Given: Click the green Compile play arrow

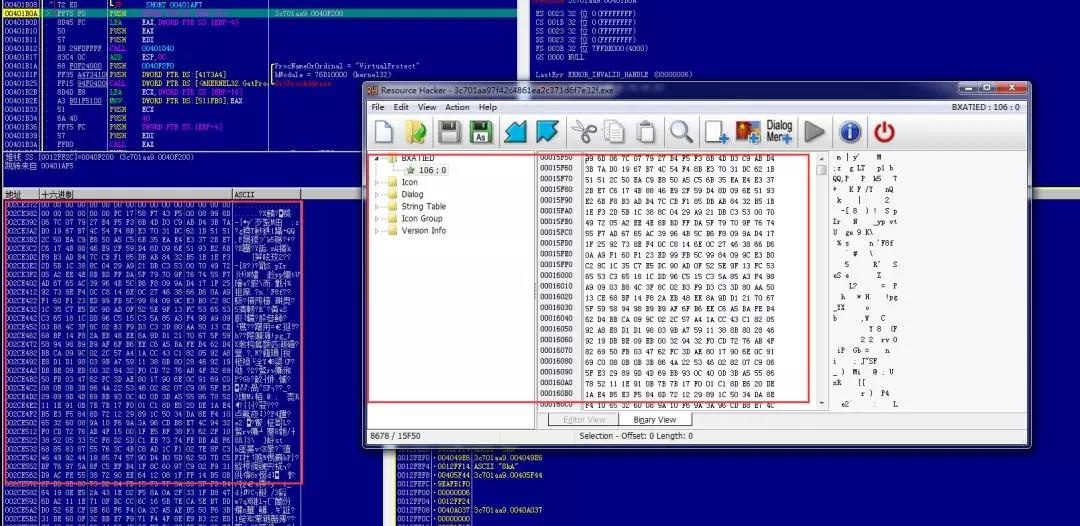Looking at the screenshot, I should coord(814,131).
